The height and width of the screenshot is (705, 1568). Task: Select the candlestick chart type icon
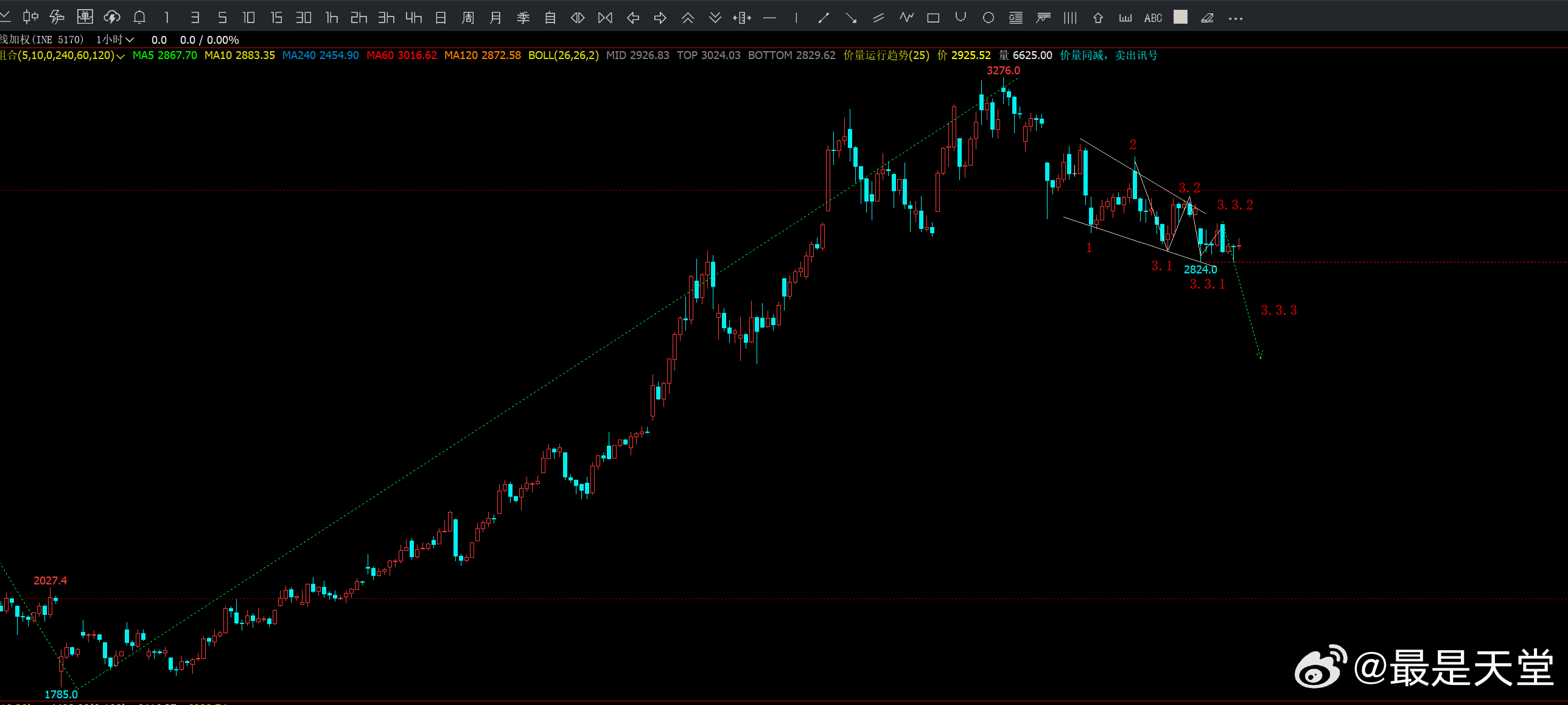point(30,17)
